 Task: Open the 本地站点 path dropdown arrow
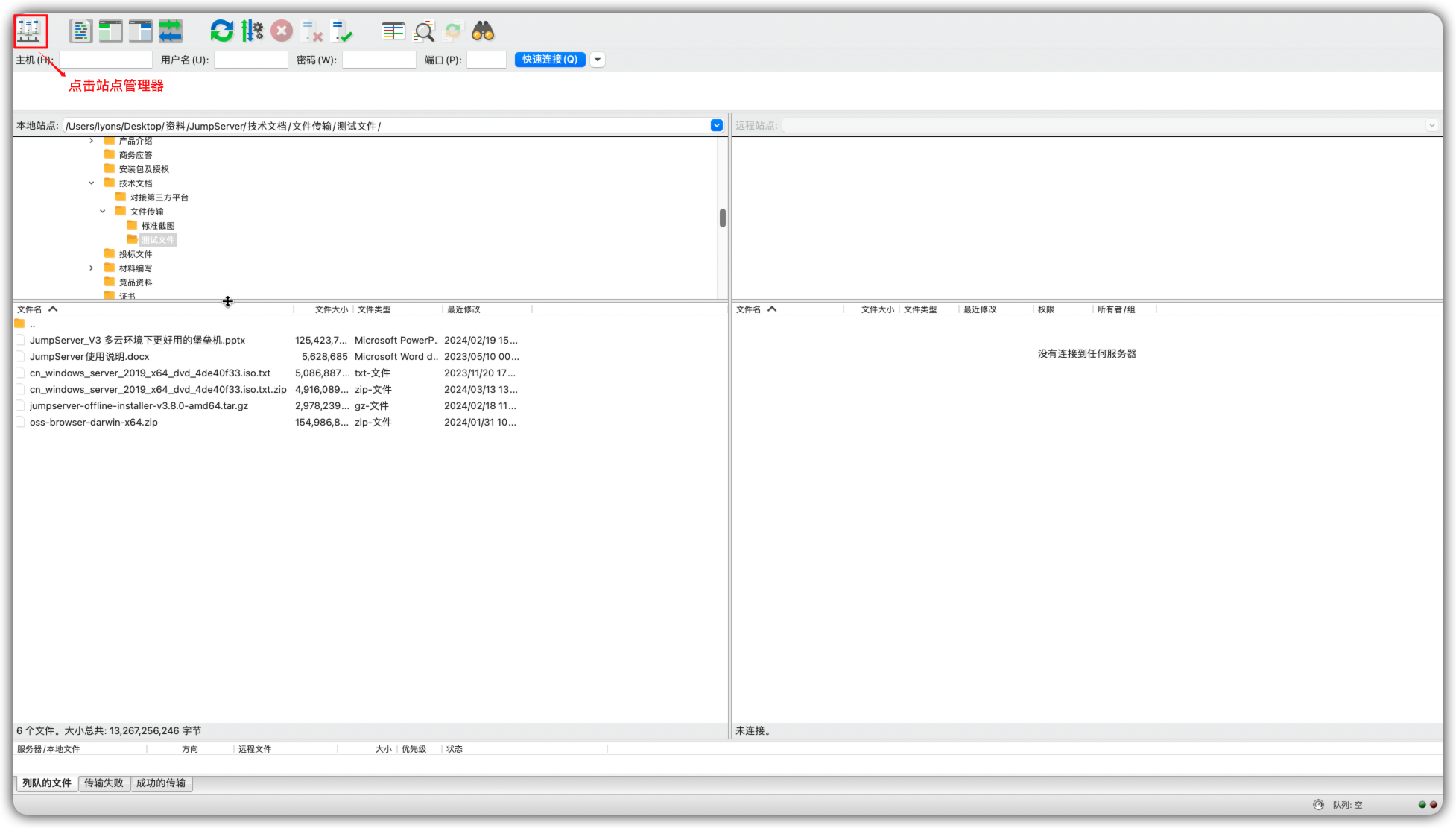716,125
